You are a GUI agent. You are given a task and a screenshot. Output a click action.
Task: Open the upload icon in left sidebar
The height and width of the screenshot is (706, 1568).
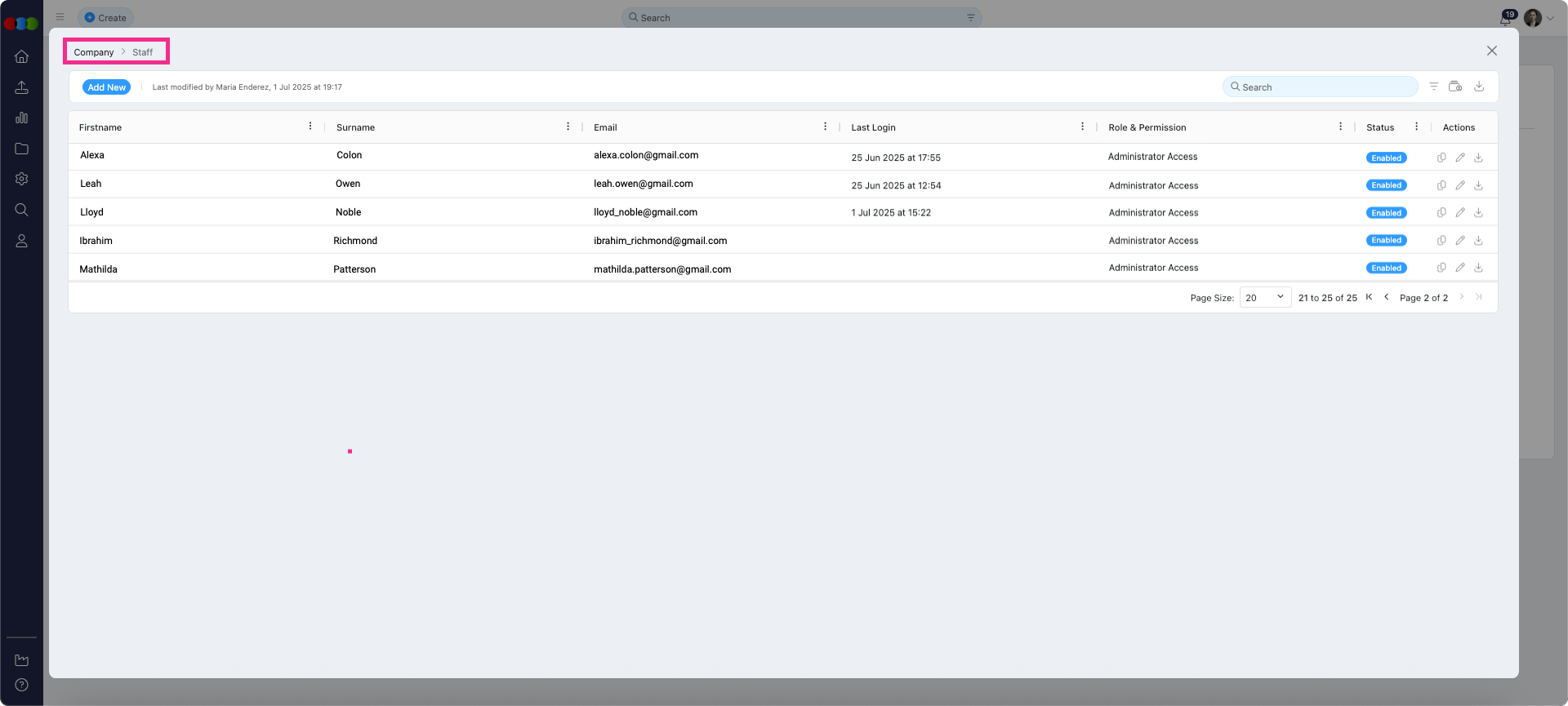point(22,87)
